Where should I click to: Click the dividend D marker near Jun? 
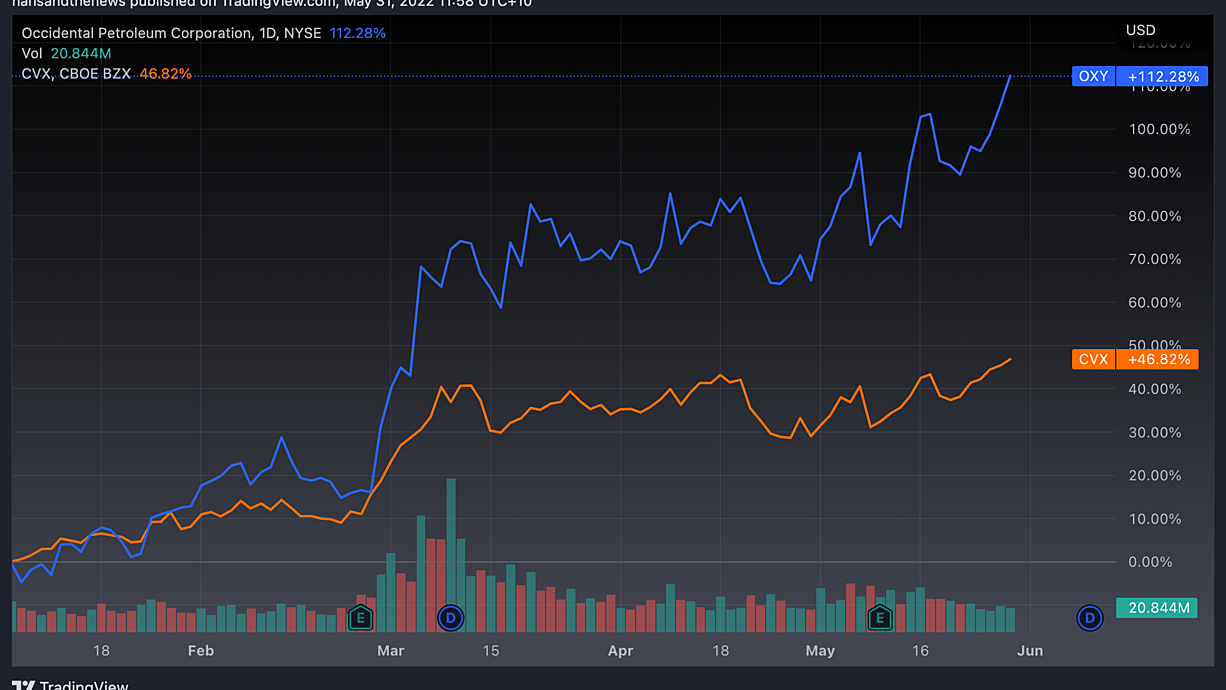pos(1089,618)
